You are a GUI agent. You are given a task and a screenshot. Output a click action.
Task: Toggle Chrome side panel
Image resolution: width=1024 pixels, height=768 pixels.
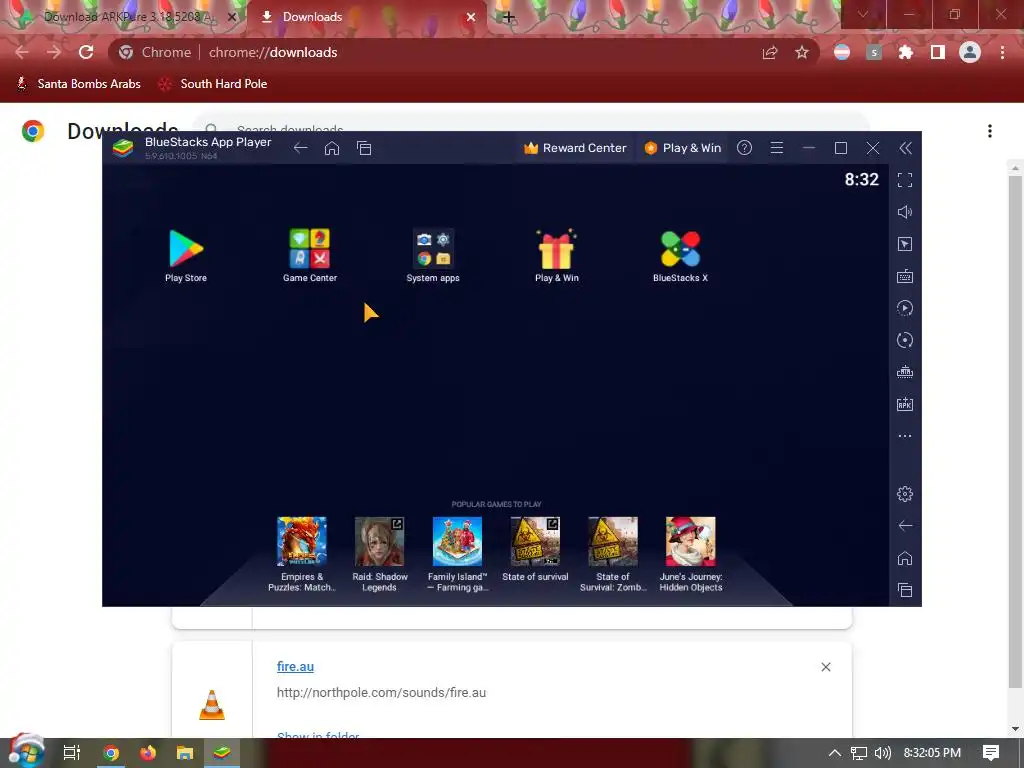tap(938, 52)
